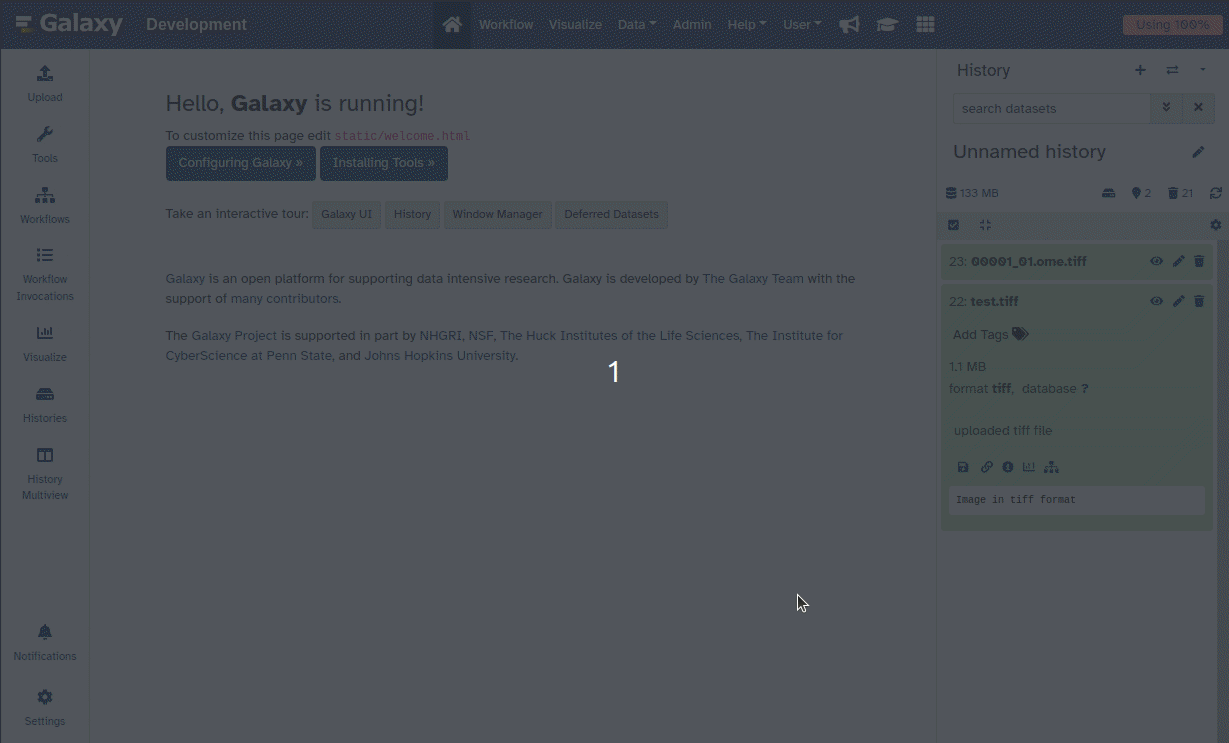Edit attributes of test.tiff
This screenshot has width=1229, height=743.
tap(1178, 301)
